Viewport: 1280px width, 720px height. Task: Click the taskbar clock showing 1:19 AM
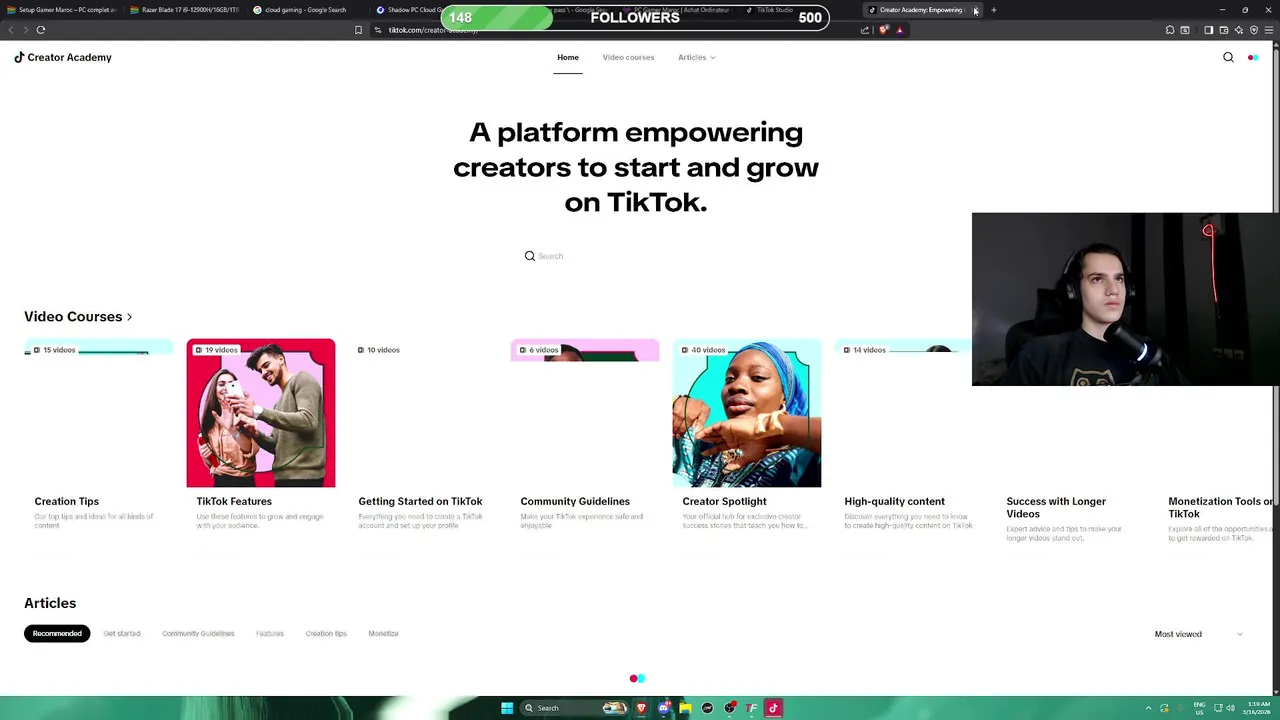(1256, 708)
